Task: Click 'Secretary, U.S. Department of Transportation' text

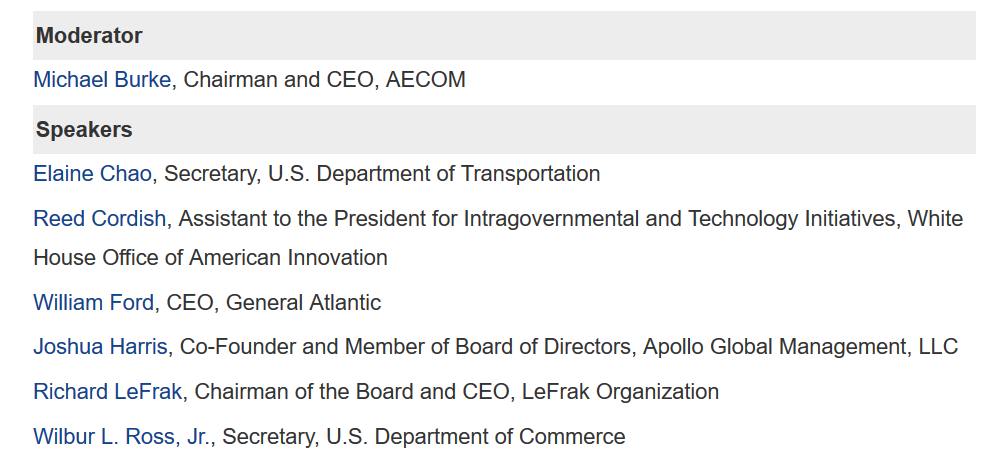Action: [x=381, y=173]
